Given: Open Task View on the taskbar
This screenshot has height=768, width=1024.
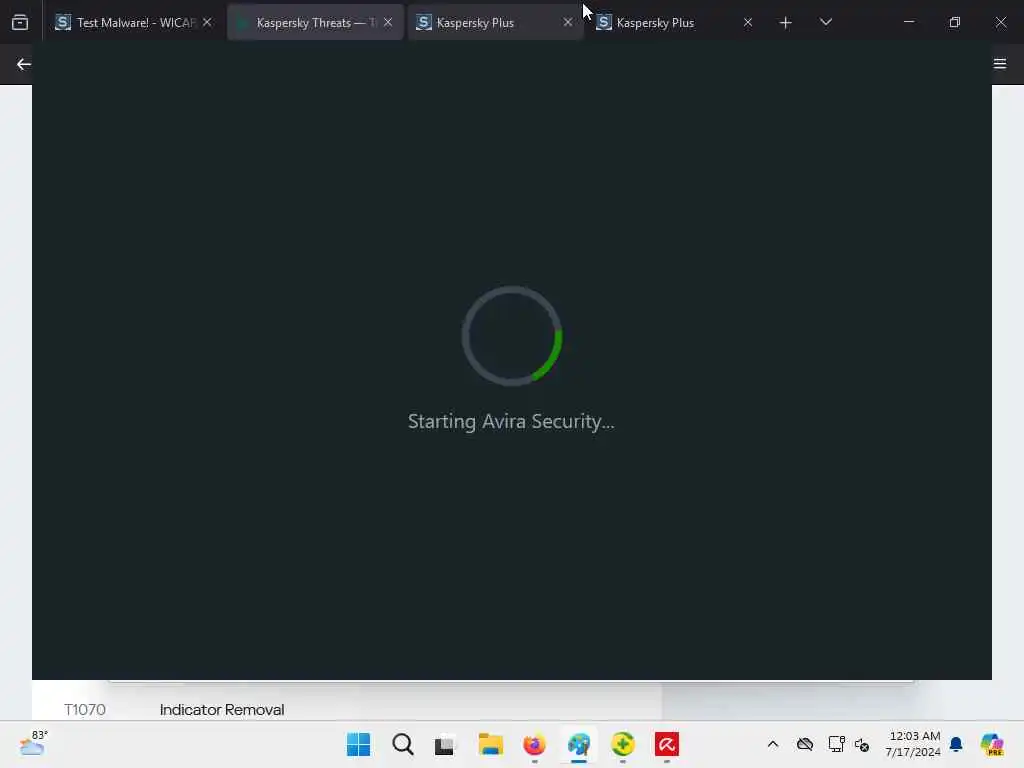Looking at the screenshot, I should pos(445,744).
